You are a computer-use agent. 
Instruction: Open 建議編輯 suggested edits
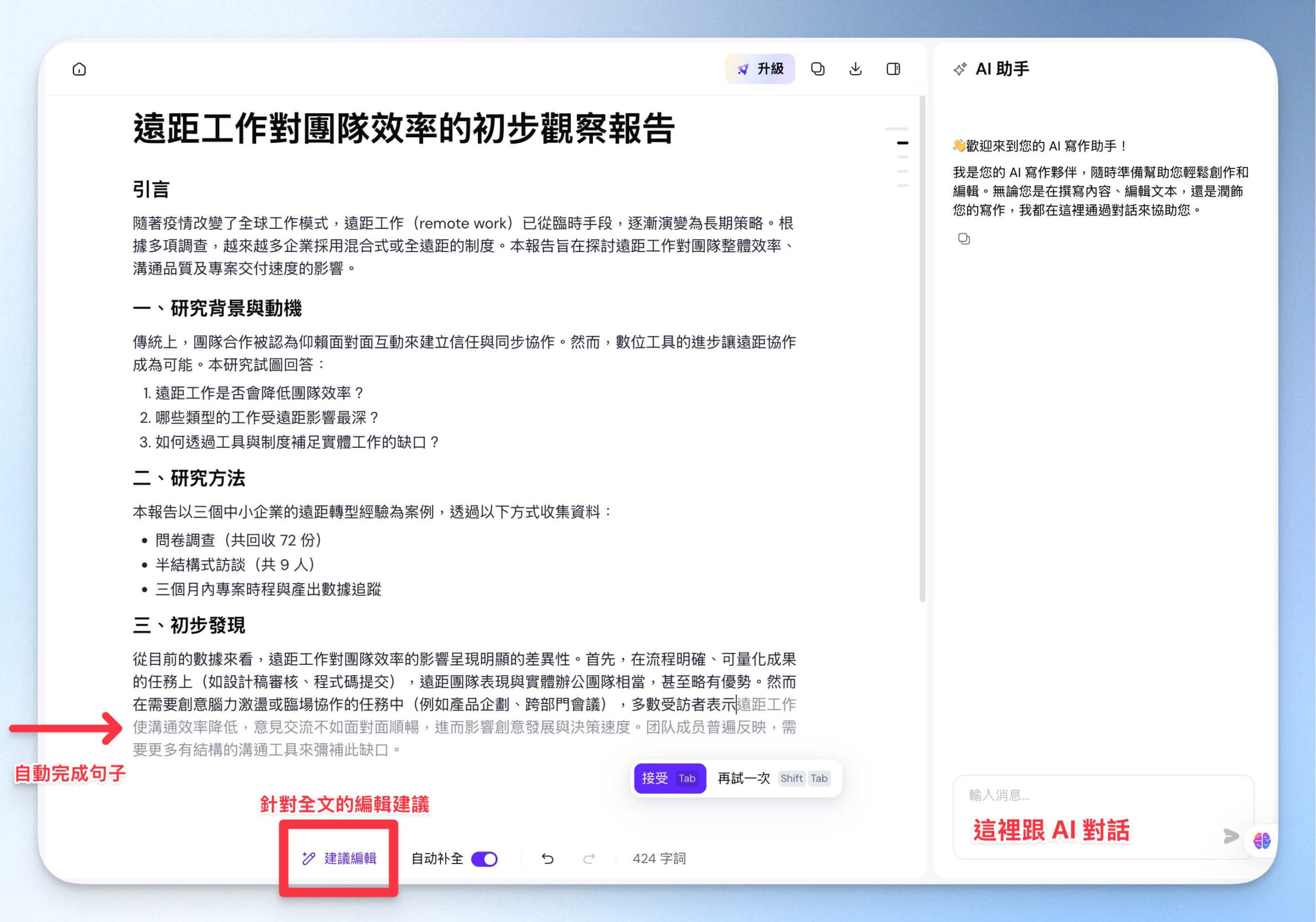click(x=339, y=858)
